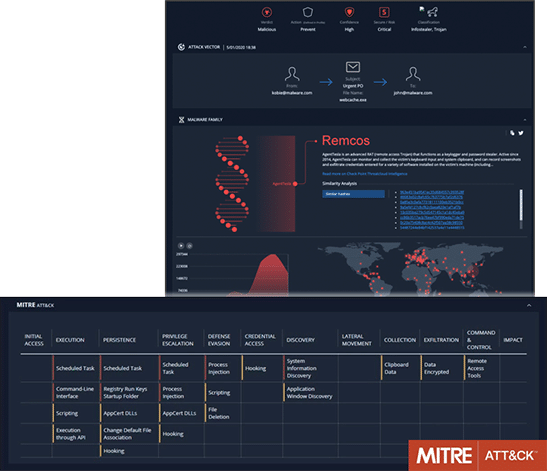This screenshot has width=547, height=471.
Task: Select Command-Line Interface technique
Action: pos(75,392)
